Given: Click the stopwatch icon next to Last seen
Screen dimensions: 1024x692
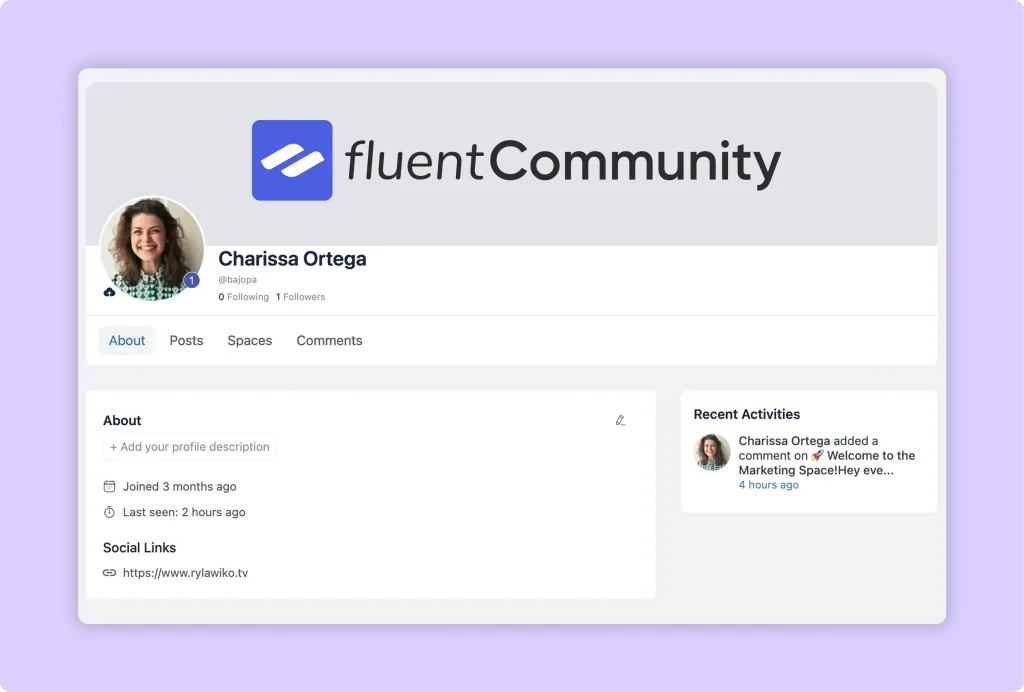Looking at the screenshot, I should pyautogui.click(x=109, y=512).
